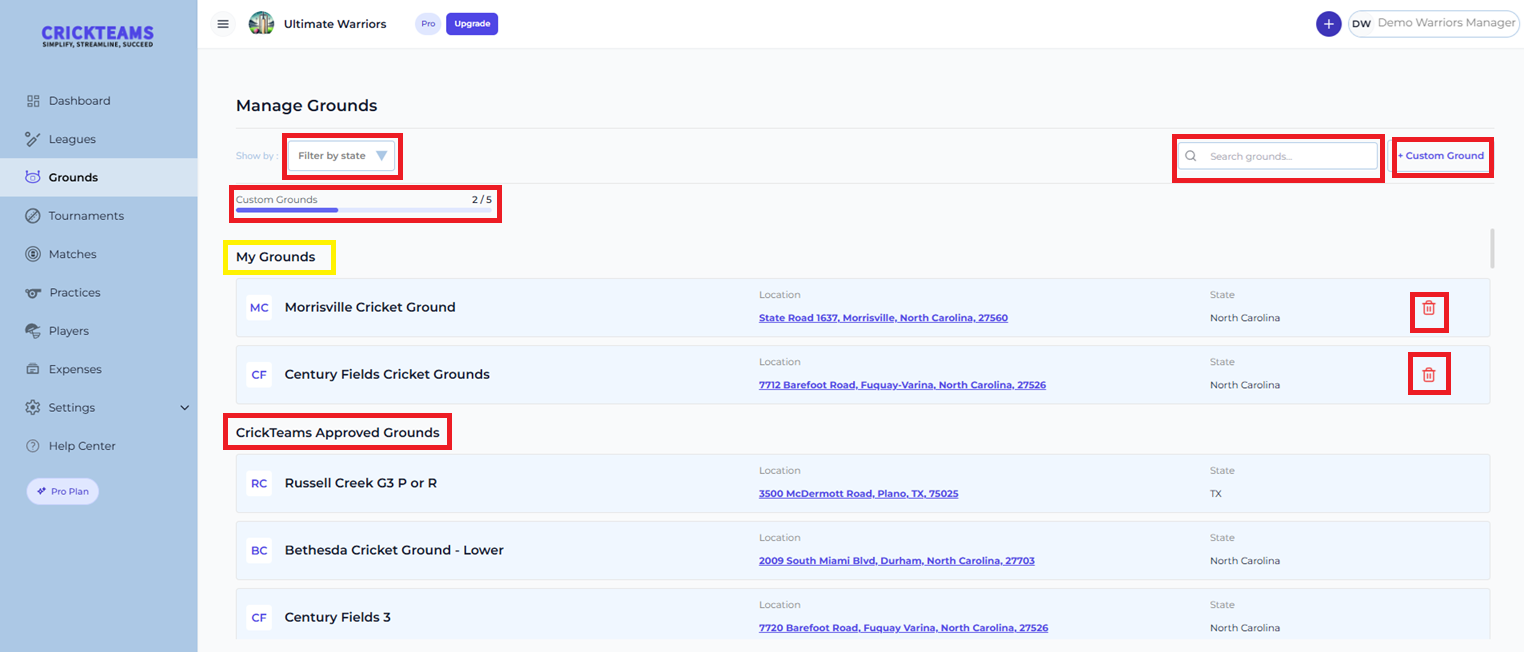Click the Tournaments sidebar icon
1524x652 pixels.
click(x=33, y=216)
